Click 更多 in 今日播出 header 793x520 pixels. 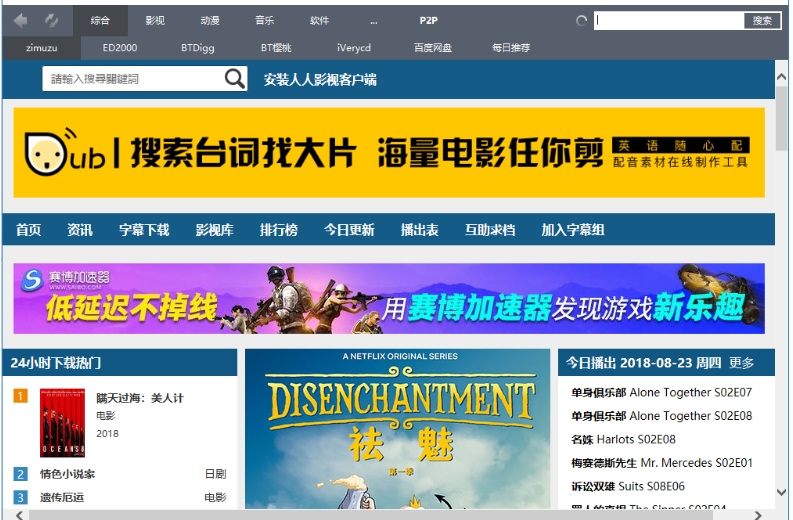tap(741, 363)
